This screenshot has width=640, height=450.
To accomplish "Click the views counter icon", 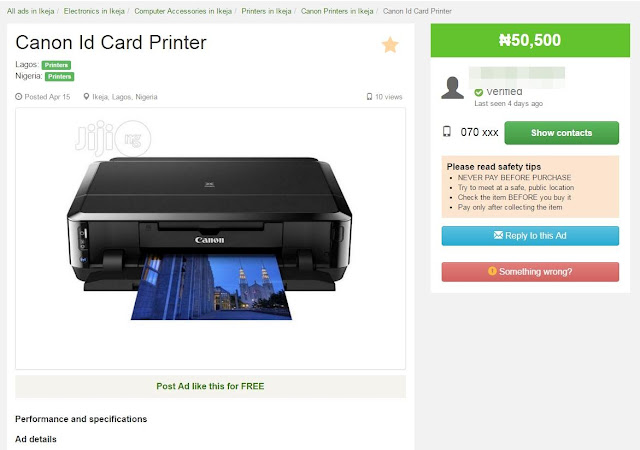I will pyautogui.click(x=369, y=97).
